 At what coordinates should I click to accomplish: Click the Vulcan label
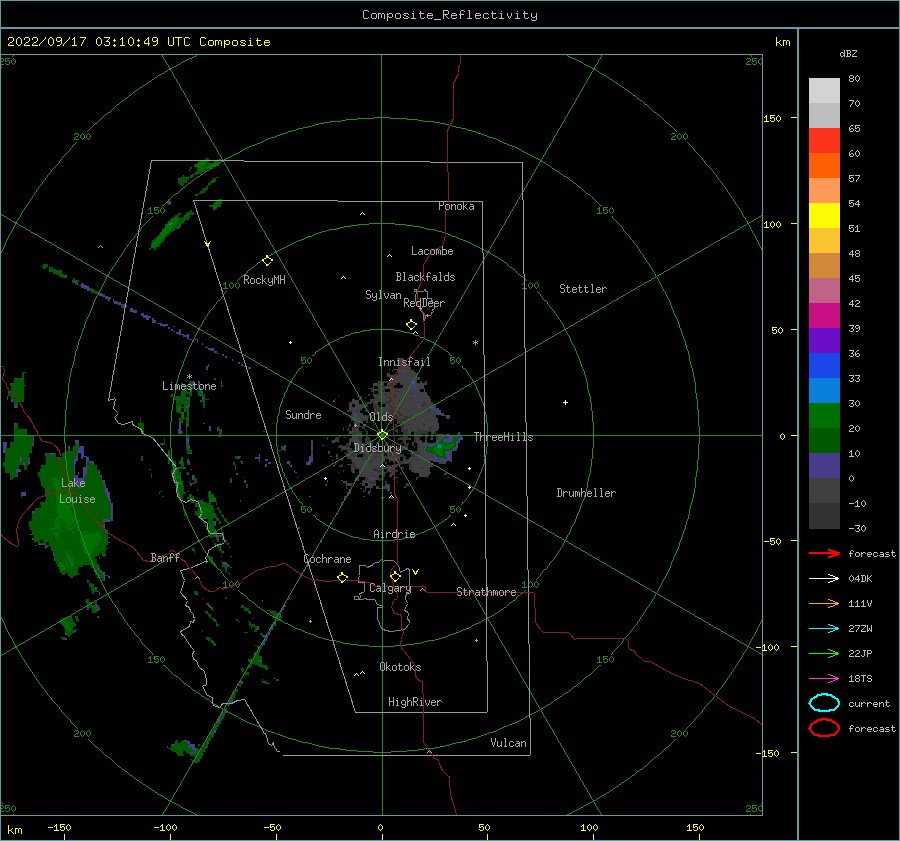pyautogui.click(x=509, y=743)
